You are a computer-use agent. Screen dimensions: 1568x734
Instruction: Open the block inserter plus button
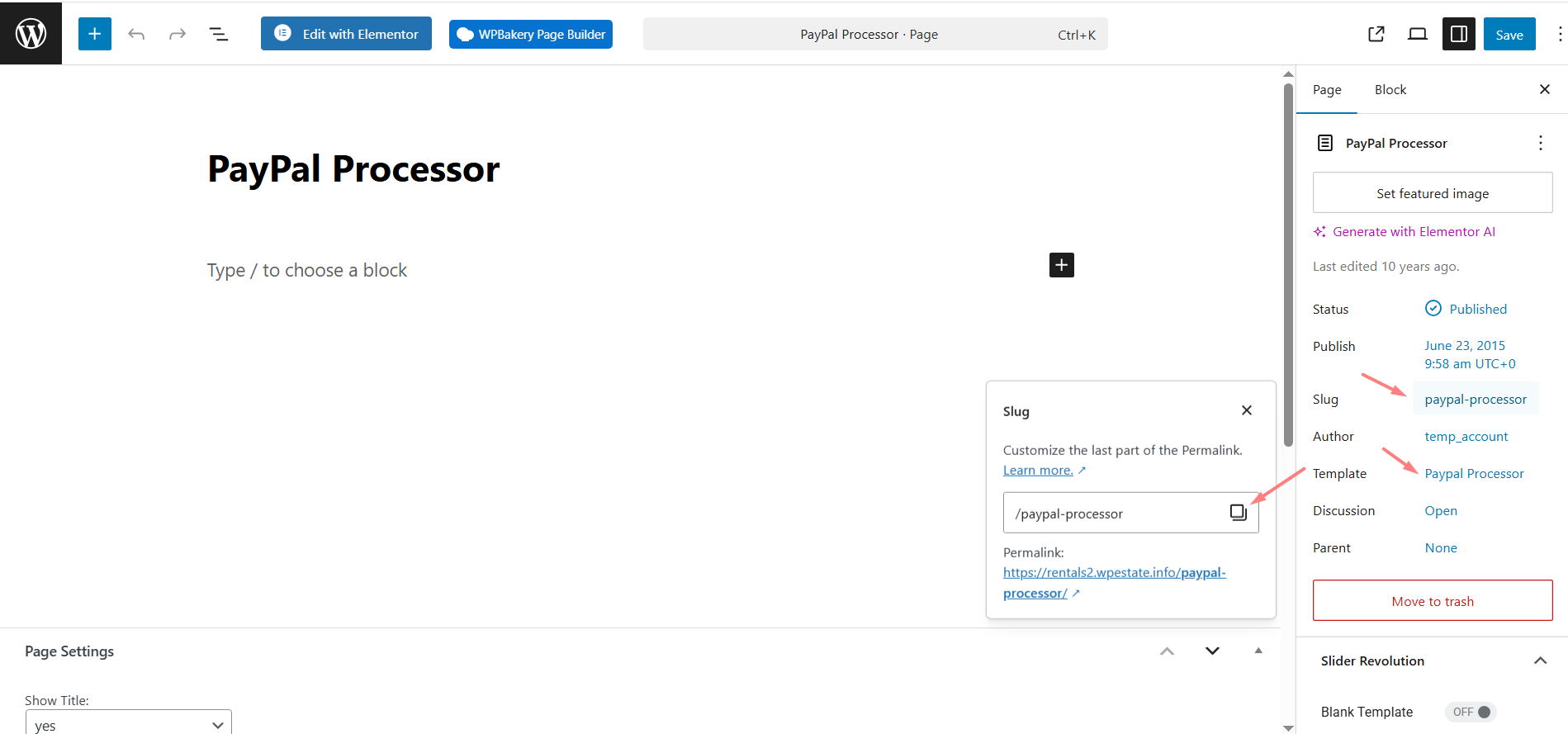(x=95, y=34)
